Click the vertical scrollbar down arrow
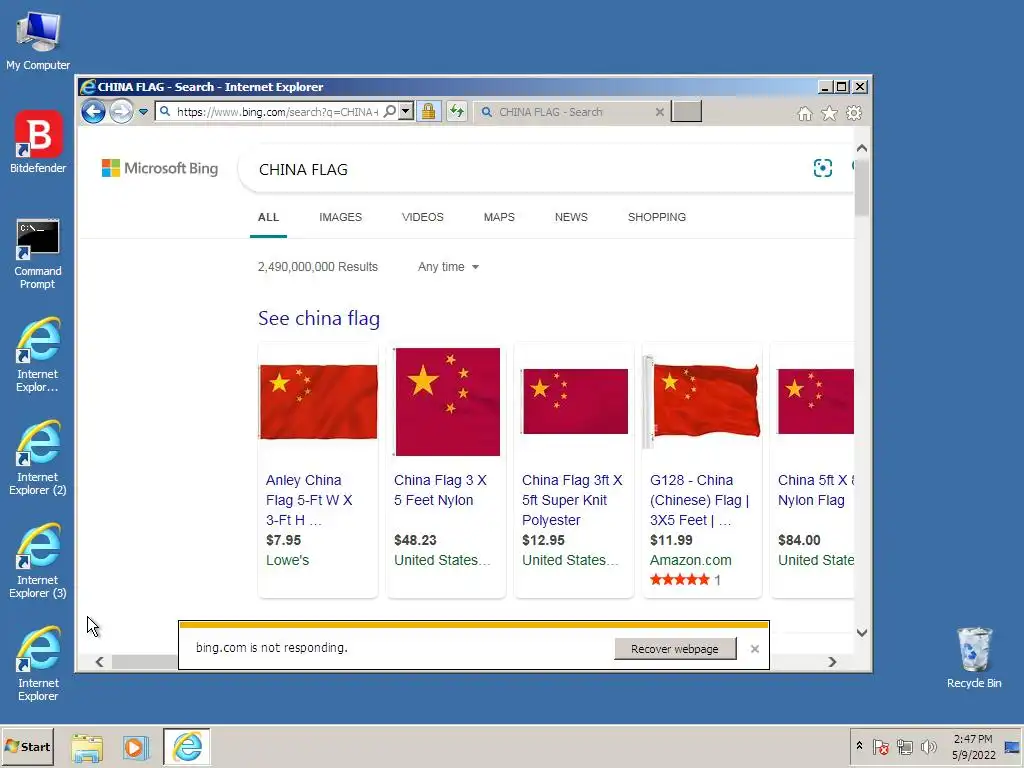 862,633
